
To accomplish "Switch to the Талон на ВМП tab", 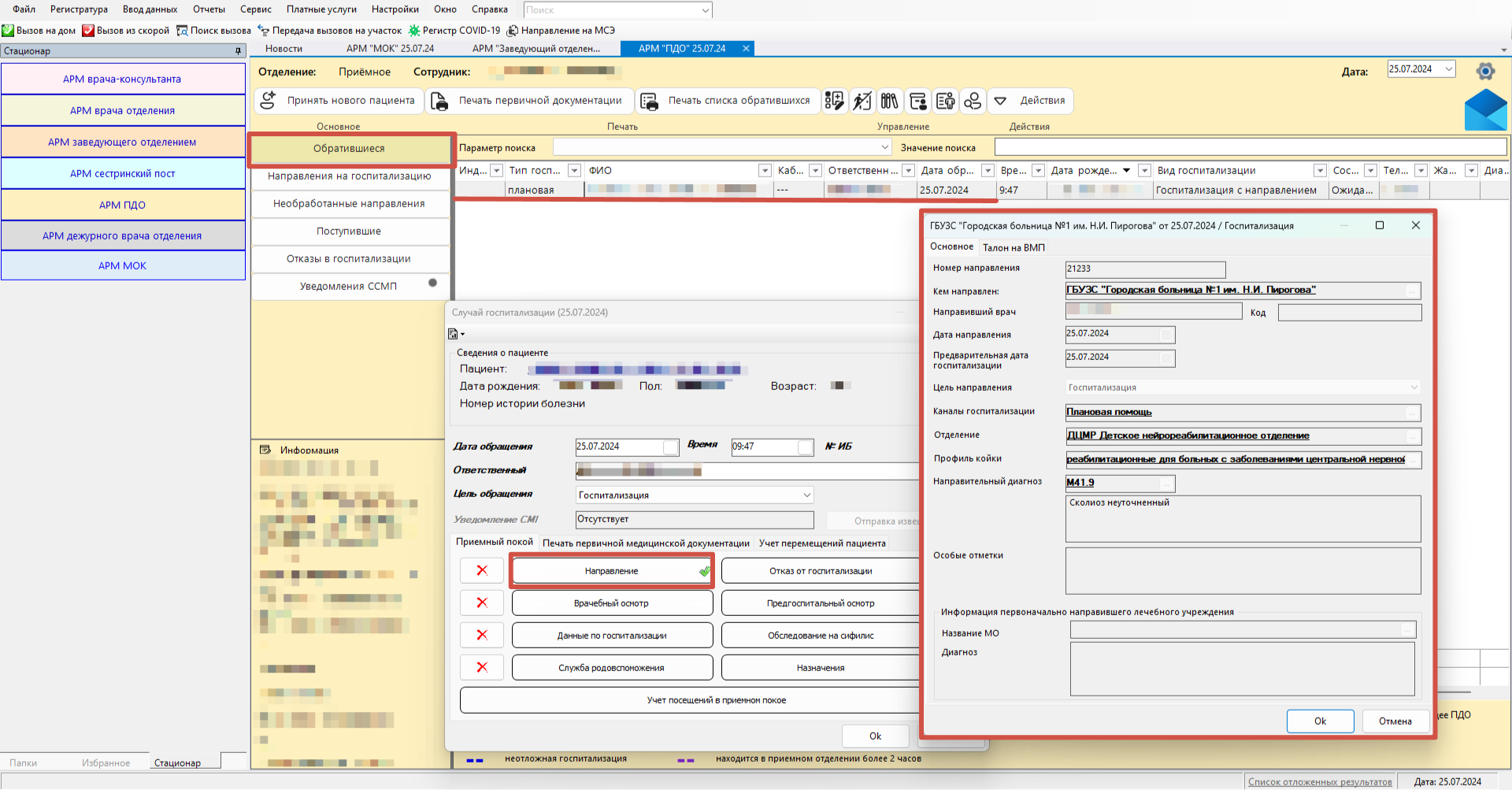I will tap(1014, 247).
